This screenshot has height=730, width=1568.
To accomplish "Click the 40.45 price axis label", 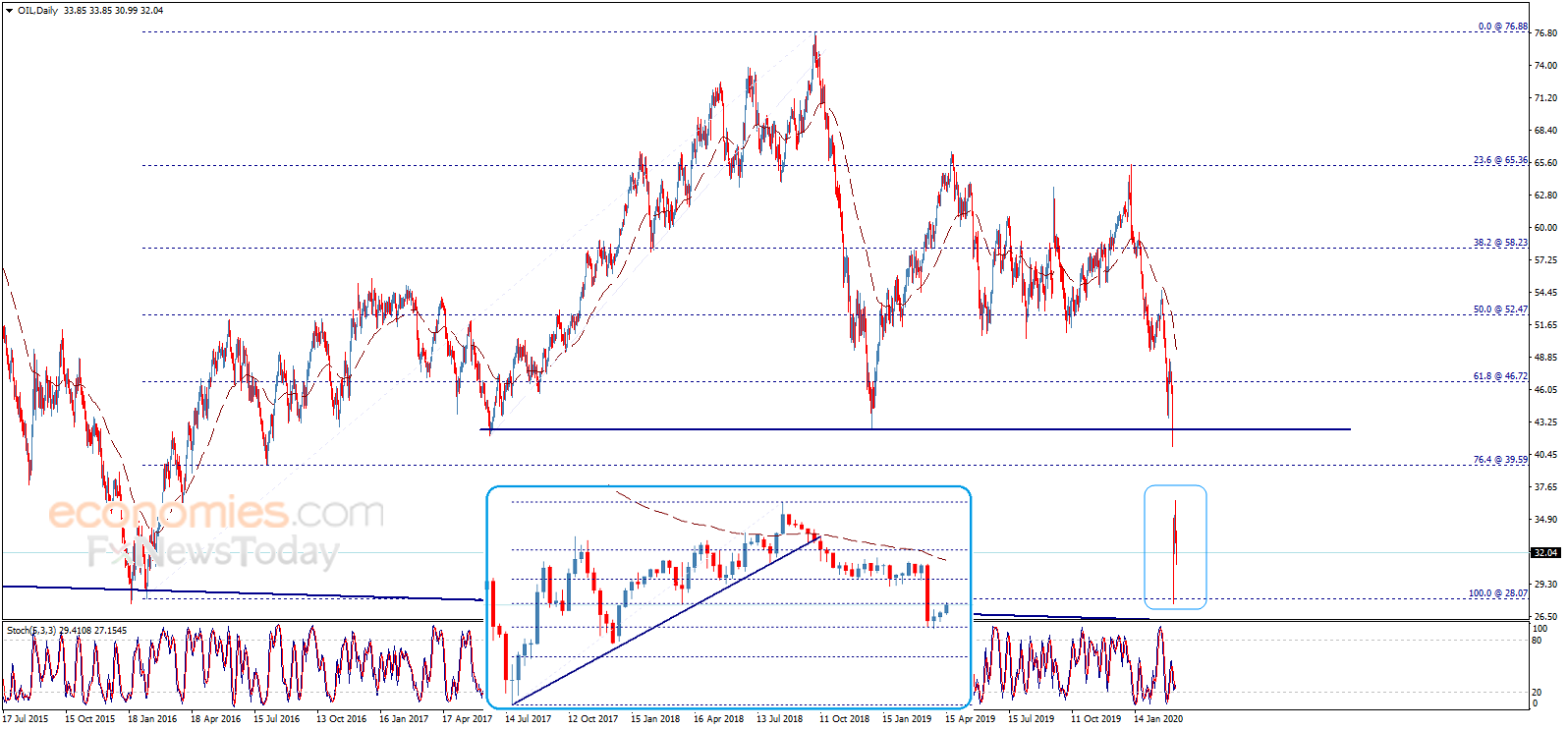I will click(1545, 455).
